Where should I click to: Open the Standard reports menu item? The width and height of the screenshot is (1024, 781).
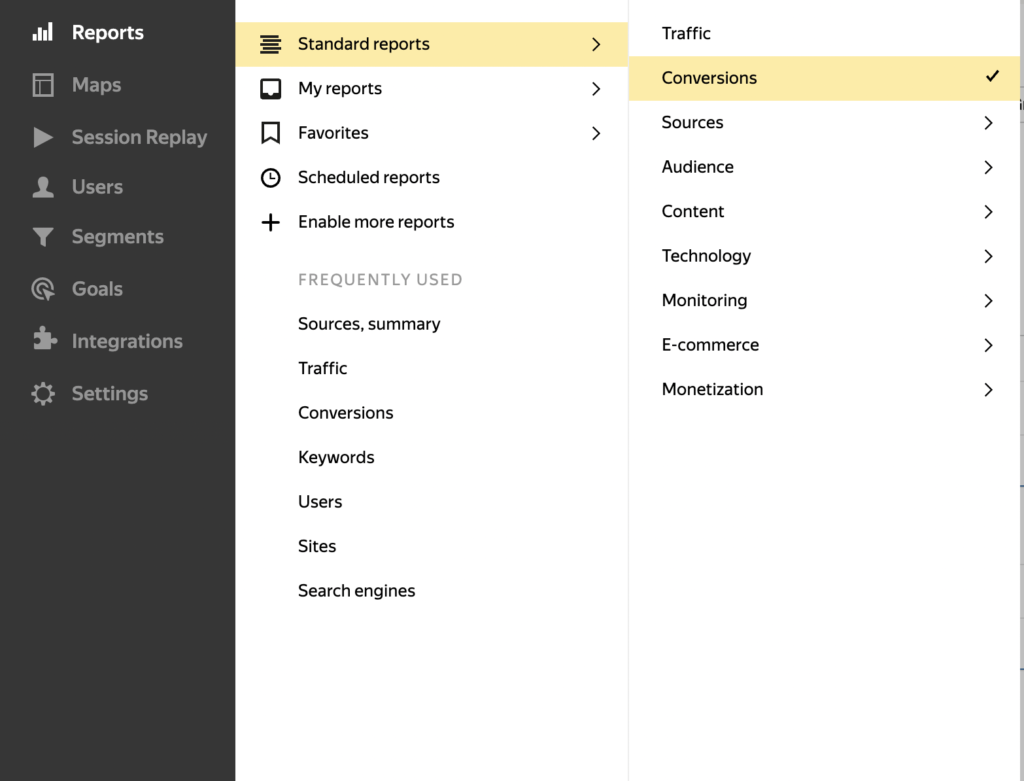[x=432, y=44]
